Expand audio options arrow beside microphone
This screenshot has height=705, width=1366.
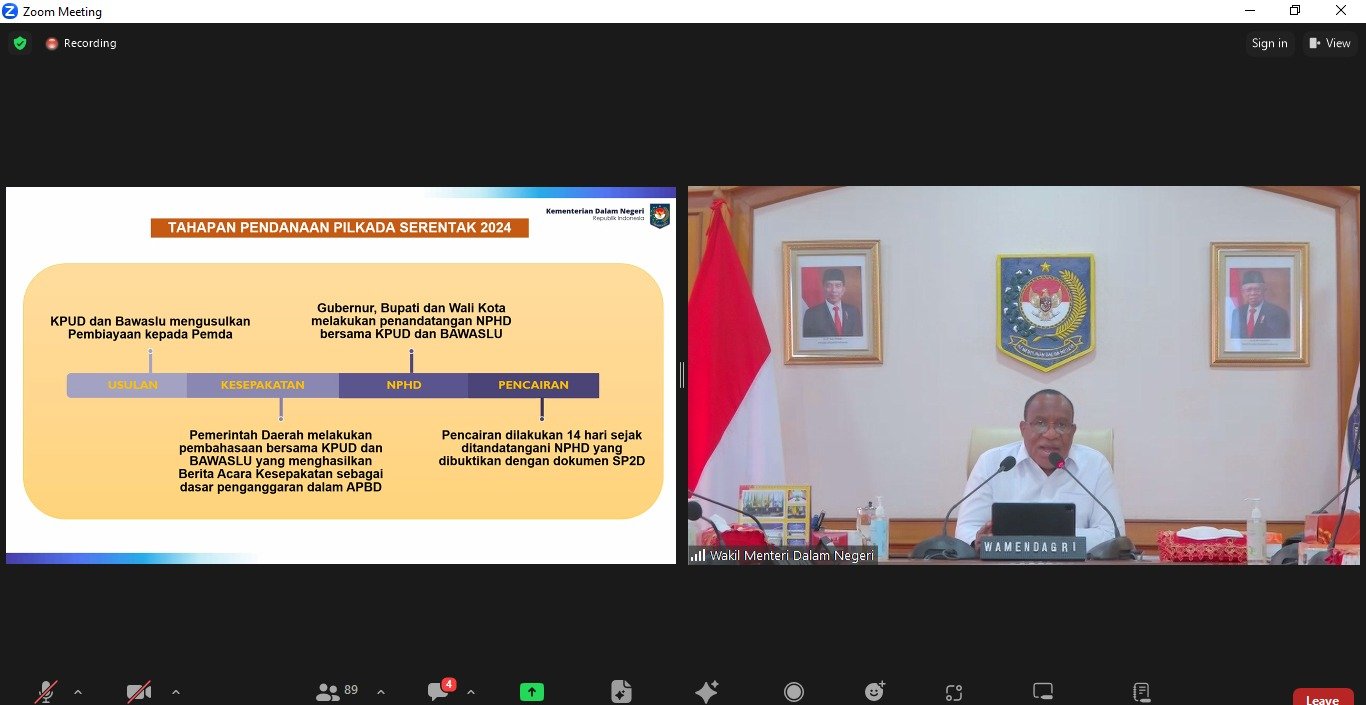click(x=78, y=691)
